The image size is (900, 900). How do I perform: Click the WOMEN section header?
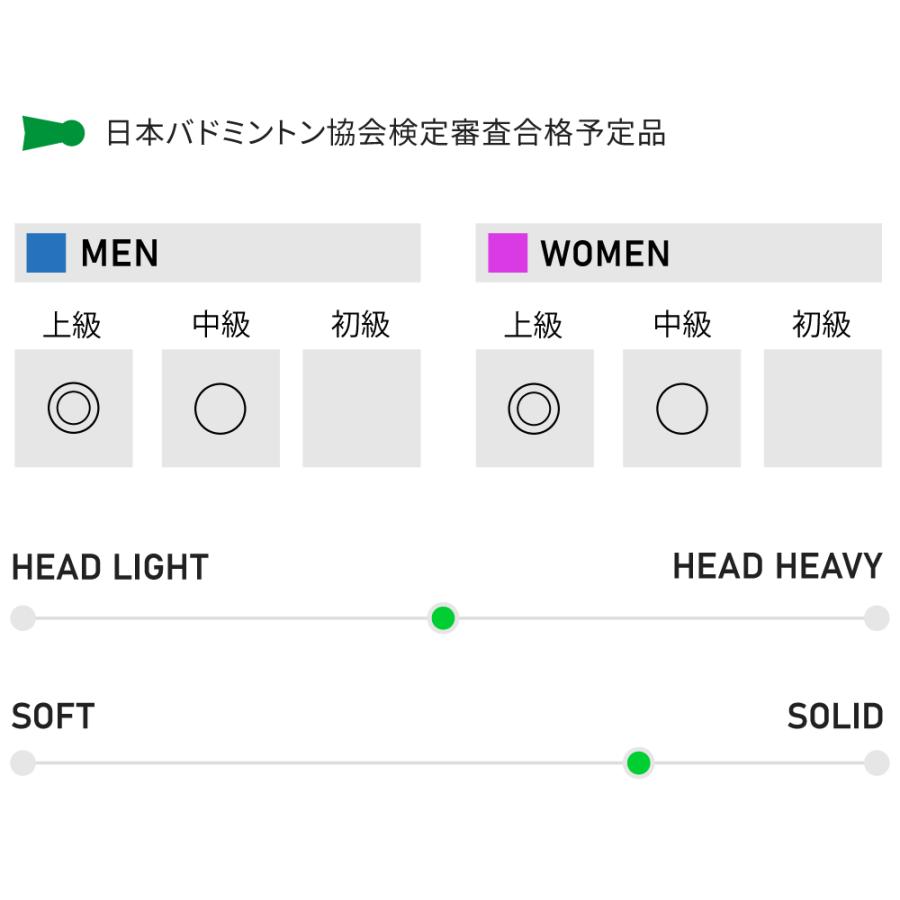pyautogui.click(x=679, y=253)
